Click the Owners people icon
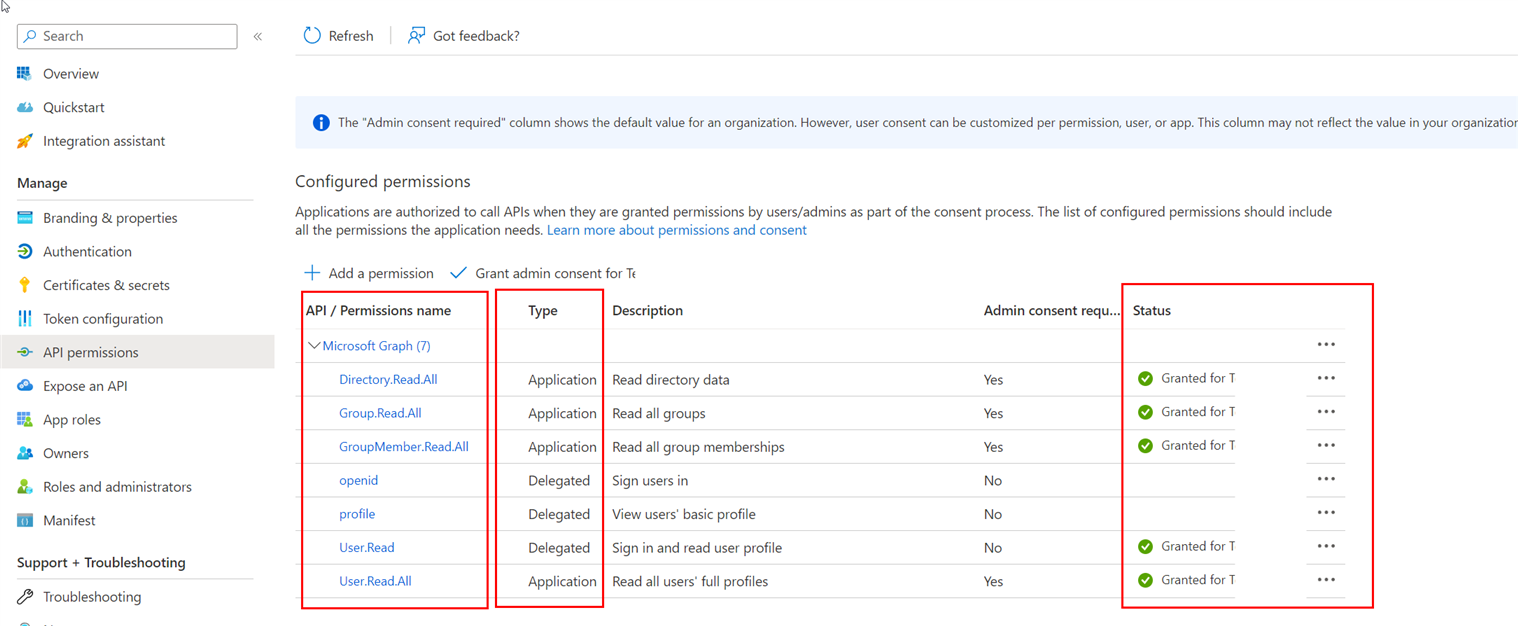 click(25, 453)
